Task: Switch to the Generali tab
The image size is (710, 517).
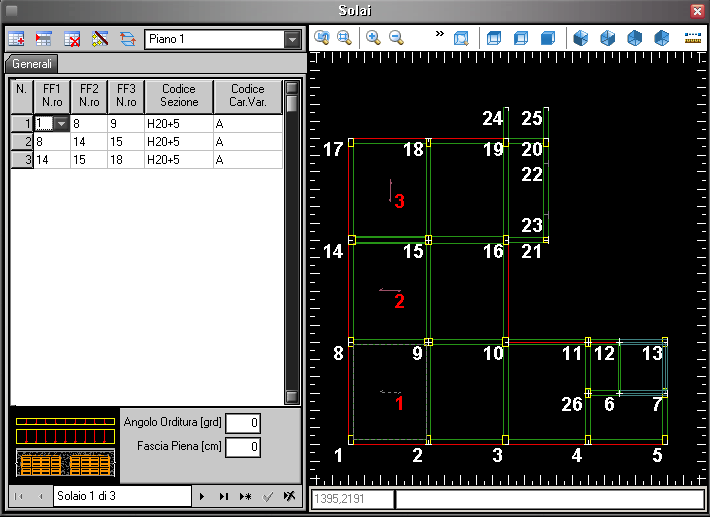Action: tap(32, 64)
